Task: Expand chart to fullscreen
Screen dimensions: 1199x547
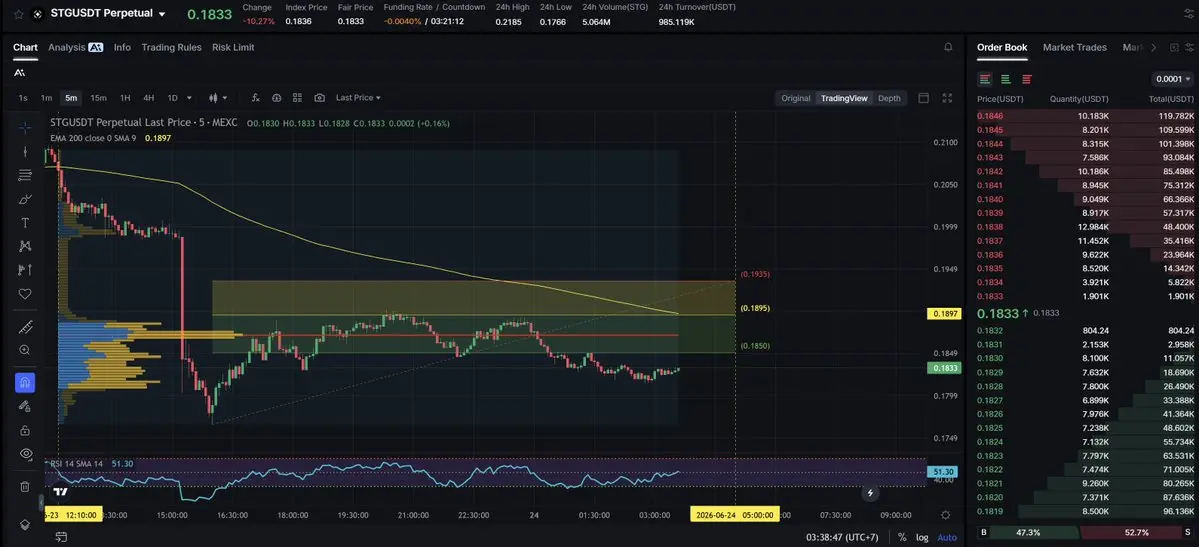Action: tap(947, 98)
